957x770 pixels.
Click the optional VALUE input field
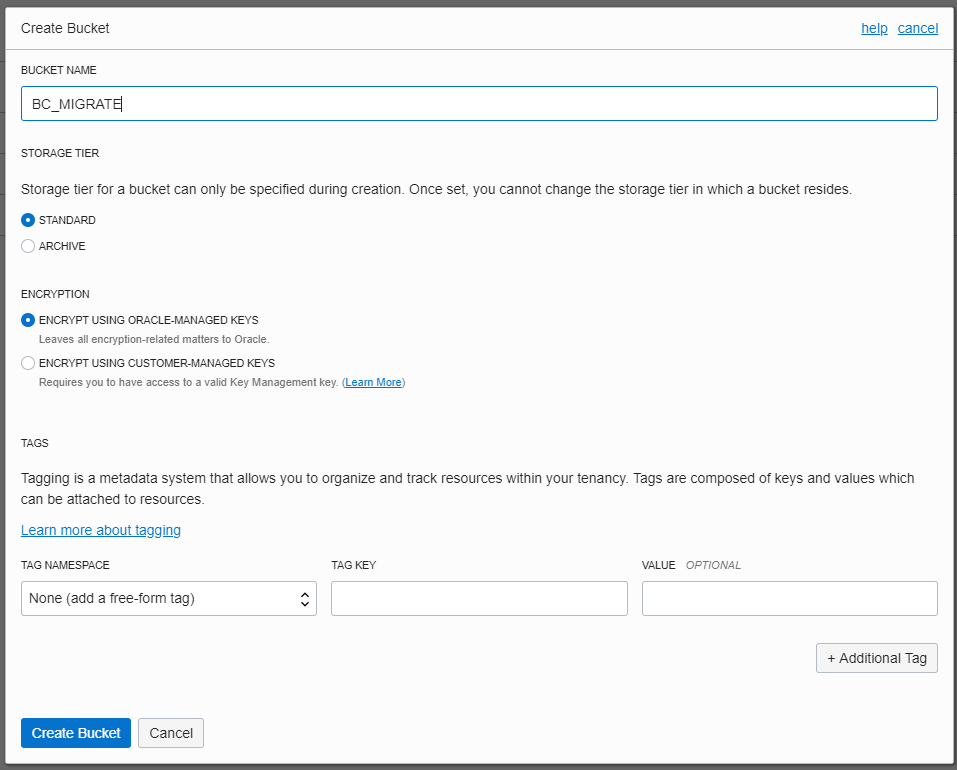point(789,597)
